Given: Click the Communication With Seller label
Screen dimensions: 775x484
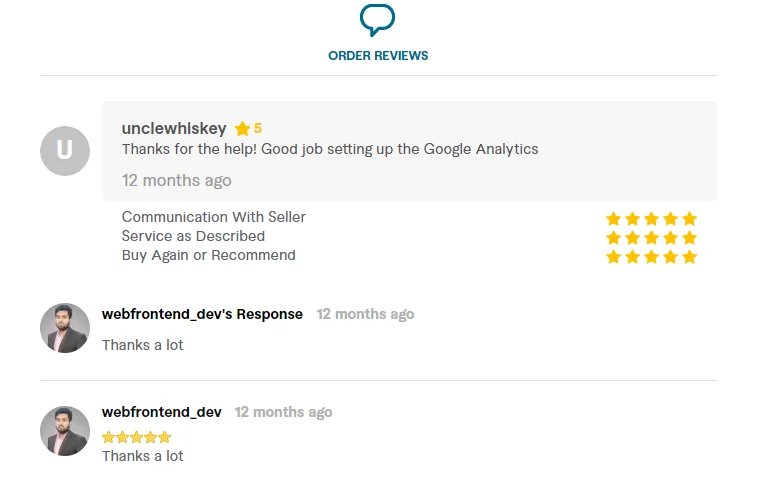Looking at the screenshot, I should tap(214, 217).
